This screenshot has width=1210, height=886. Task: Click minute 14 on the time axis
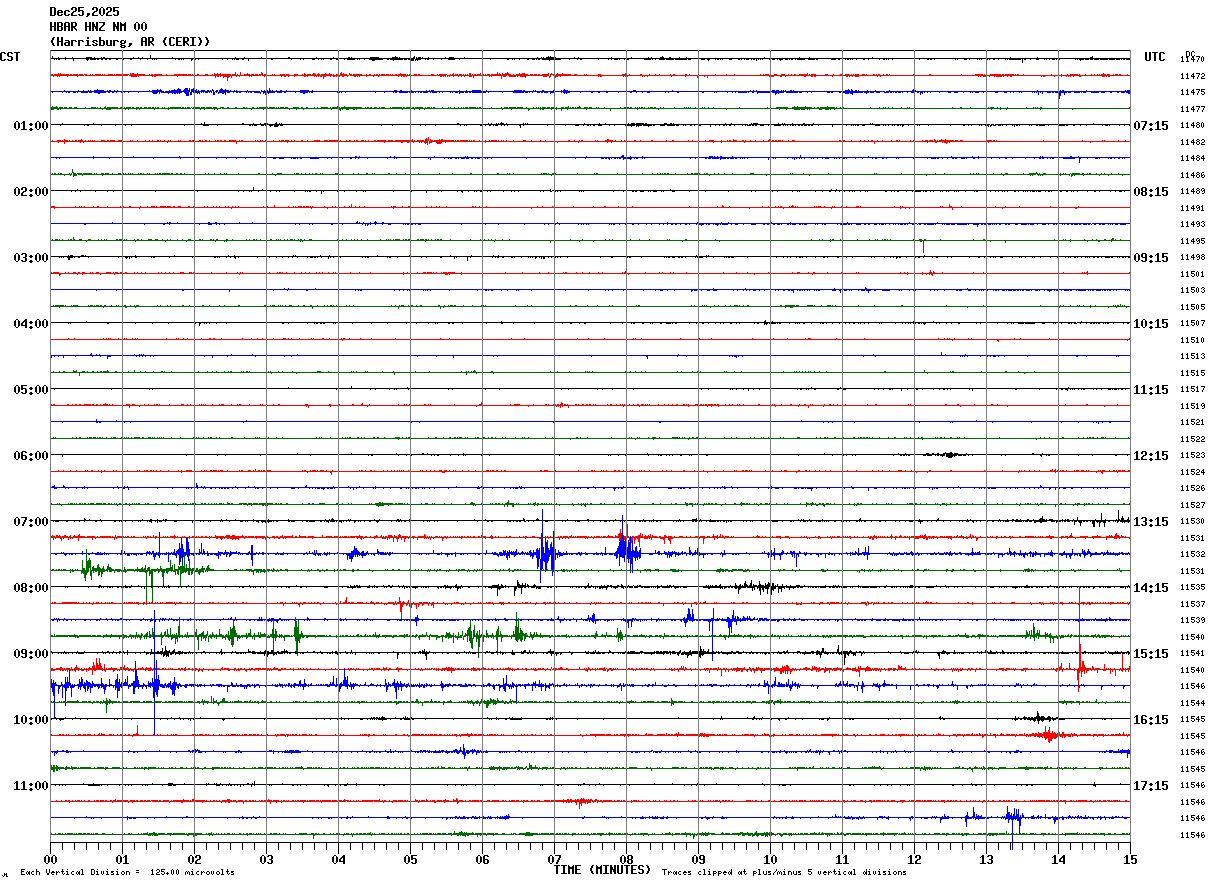[x=1058, y=859]
